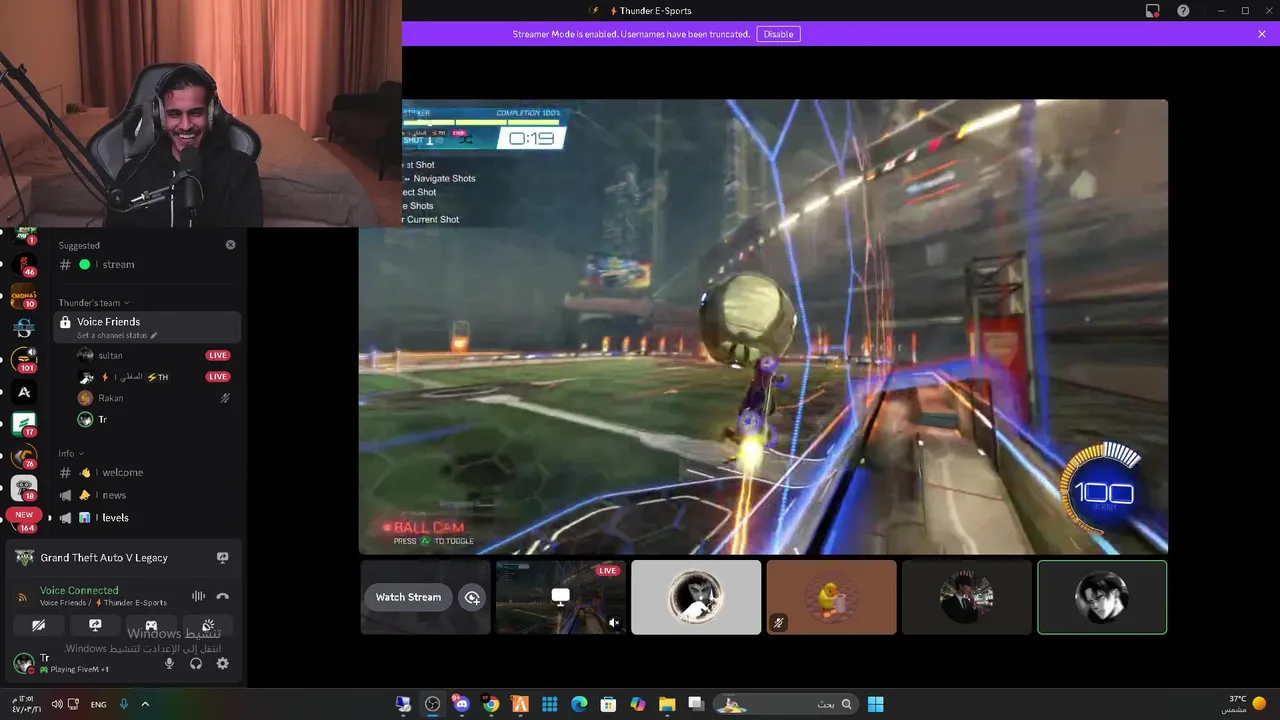The image size is (1280, 720).
Task: Turn on camera from voice panel
Action: pyautogui.click(x=38, y=625)
